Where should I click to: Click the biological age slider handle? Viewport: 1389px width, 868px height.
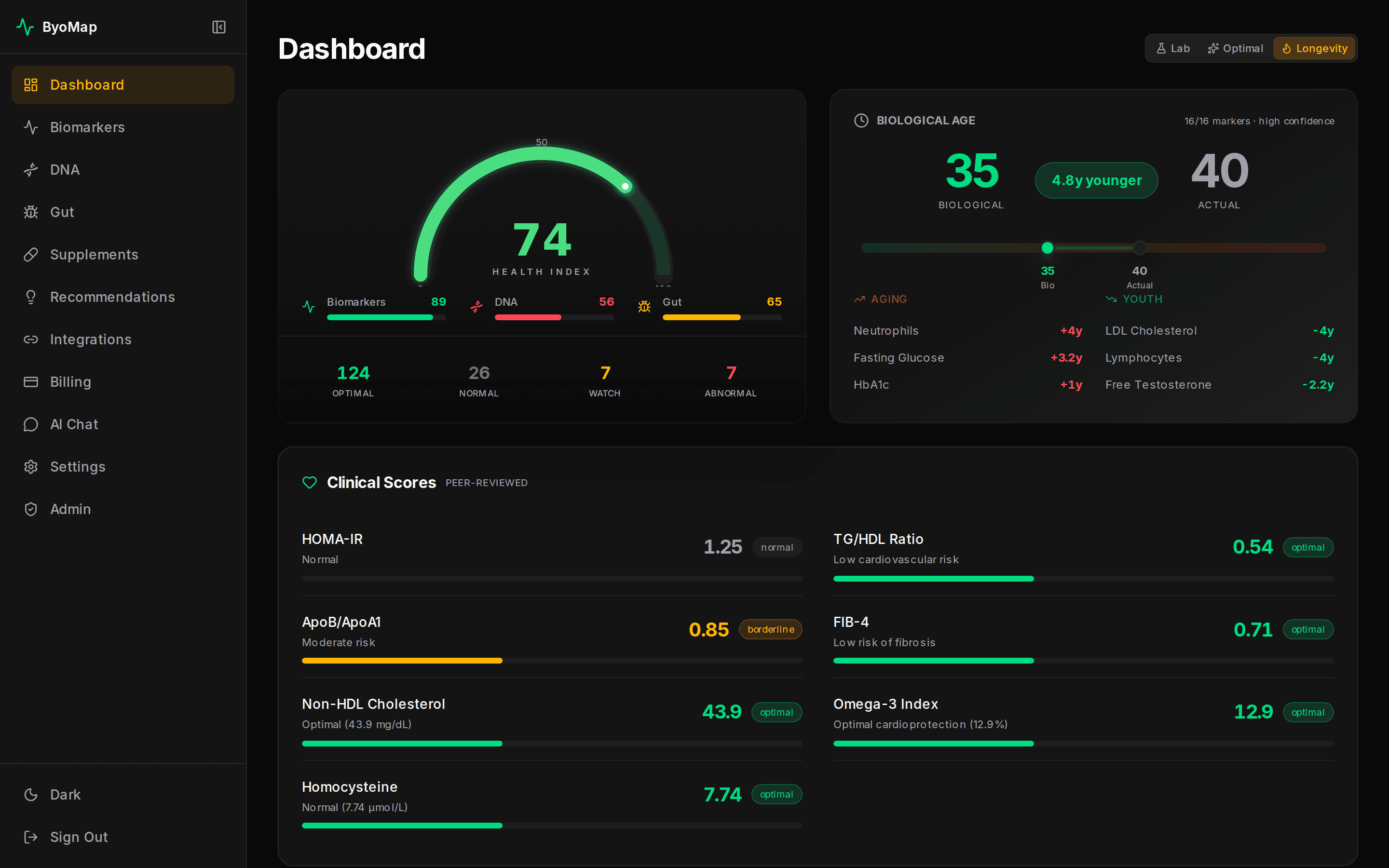[1048, 247]
